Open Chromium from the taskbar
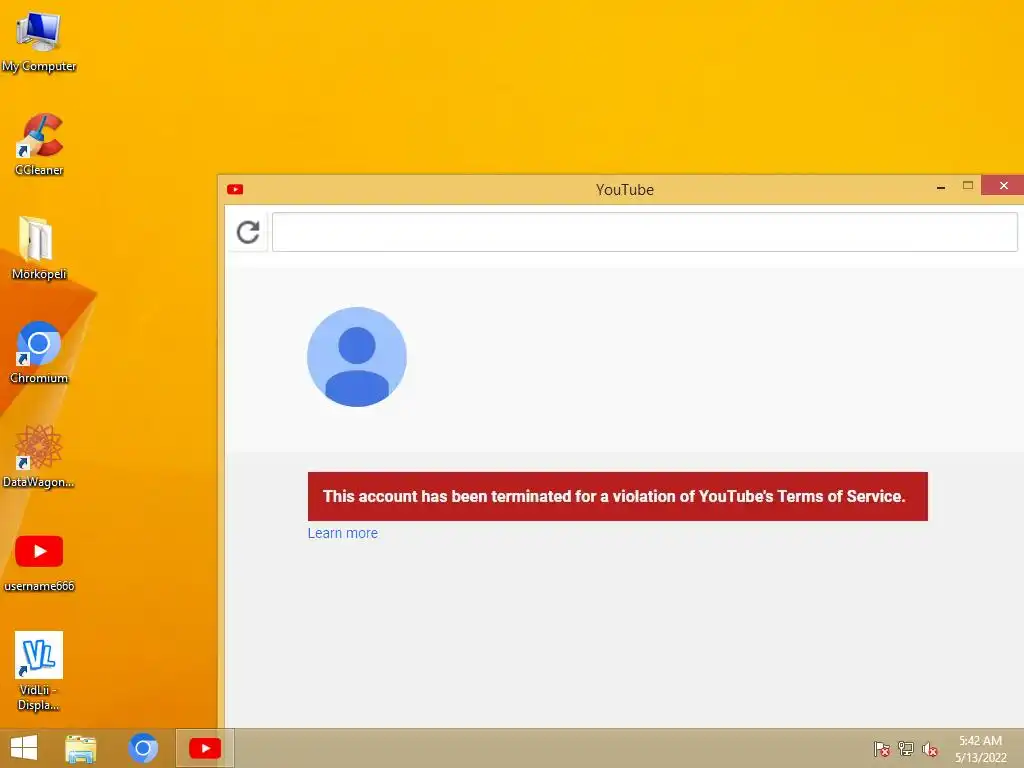Viewport: 1024px width, 768px height. pyautogui.click(x=143, y=748)
